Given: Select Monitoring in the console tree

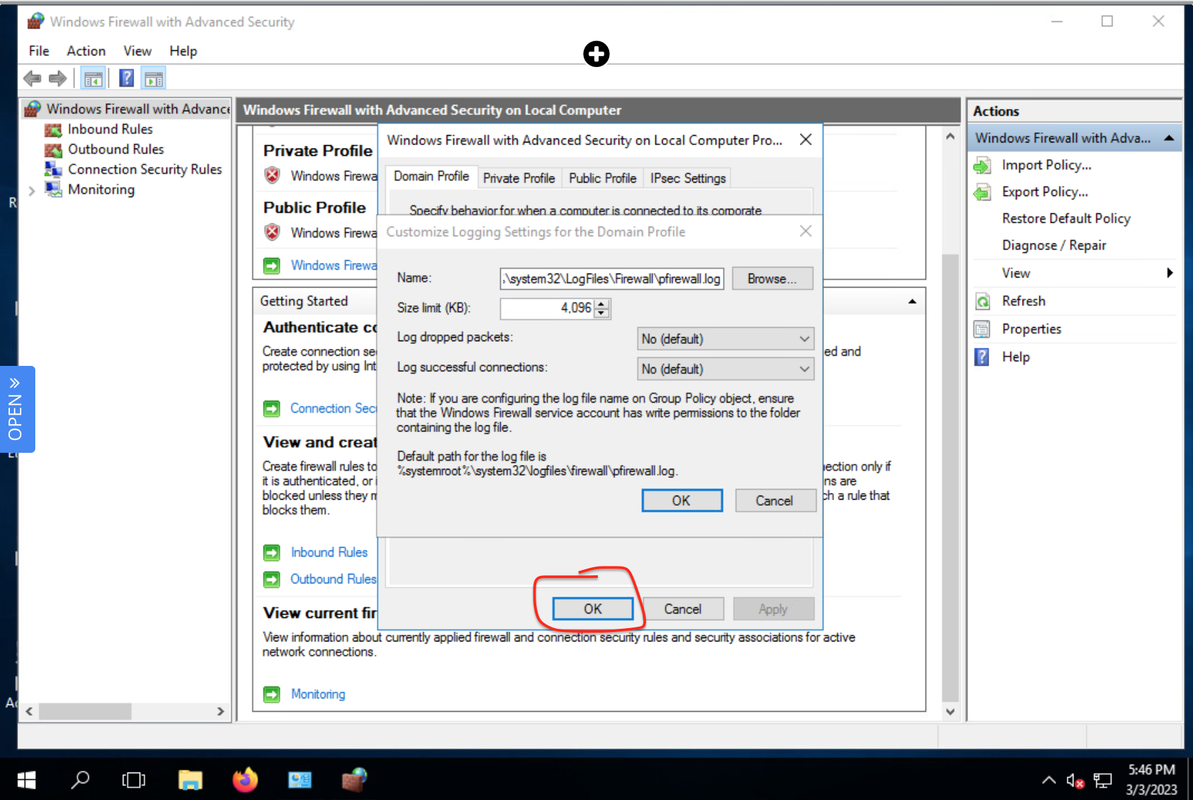Looking at the screenshot, I should [101, 190].
